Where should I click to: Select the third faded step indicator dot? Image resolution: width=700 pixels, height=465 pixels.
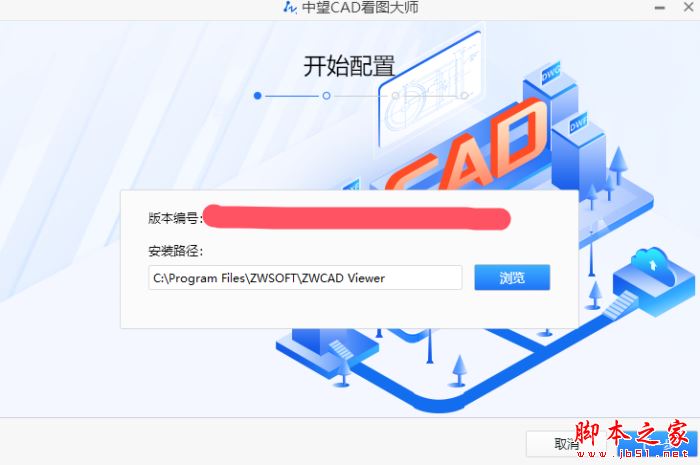[395, 95]
